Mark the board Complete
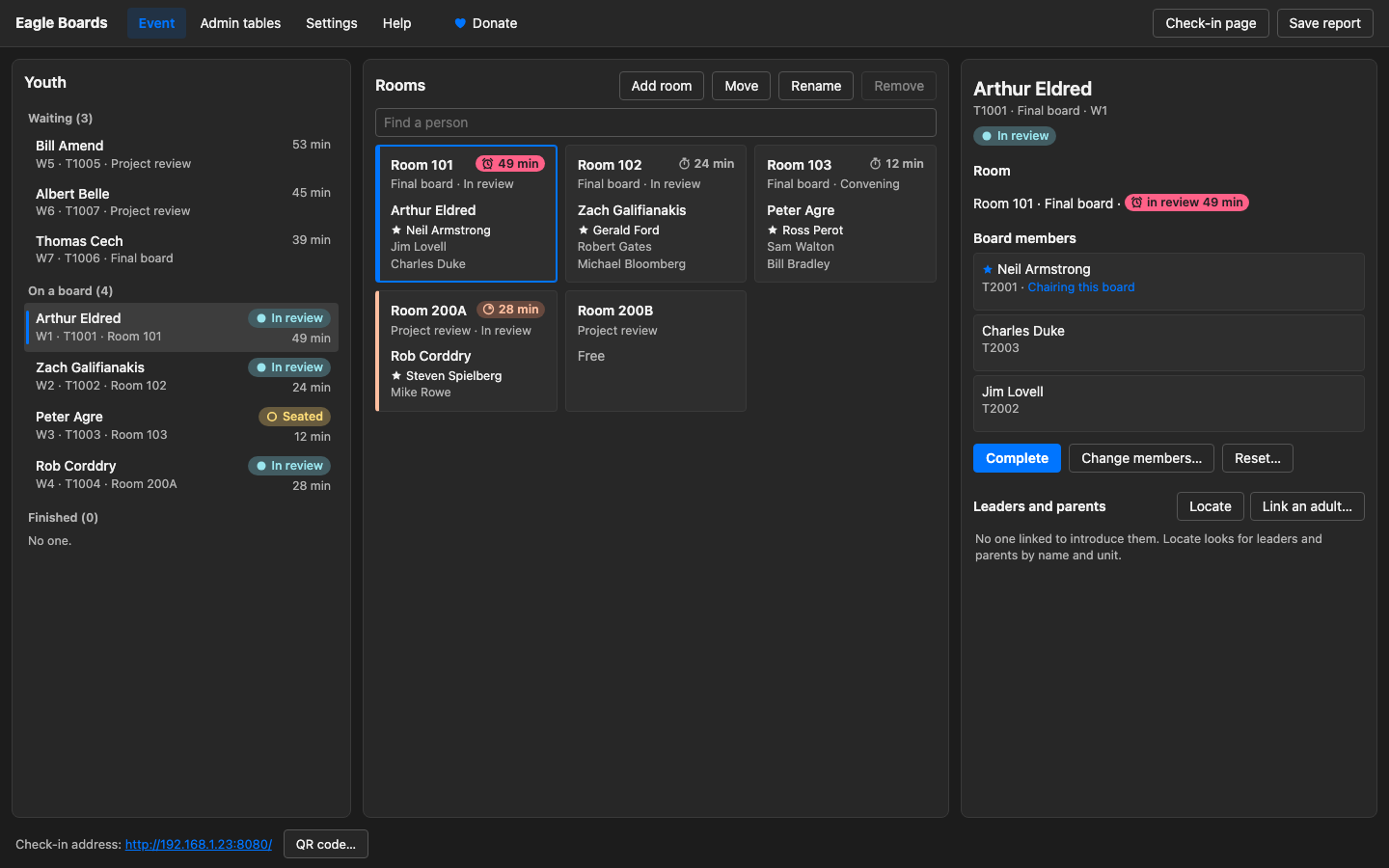Viewport: 1389px width, 868px height. (1017, 458)
